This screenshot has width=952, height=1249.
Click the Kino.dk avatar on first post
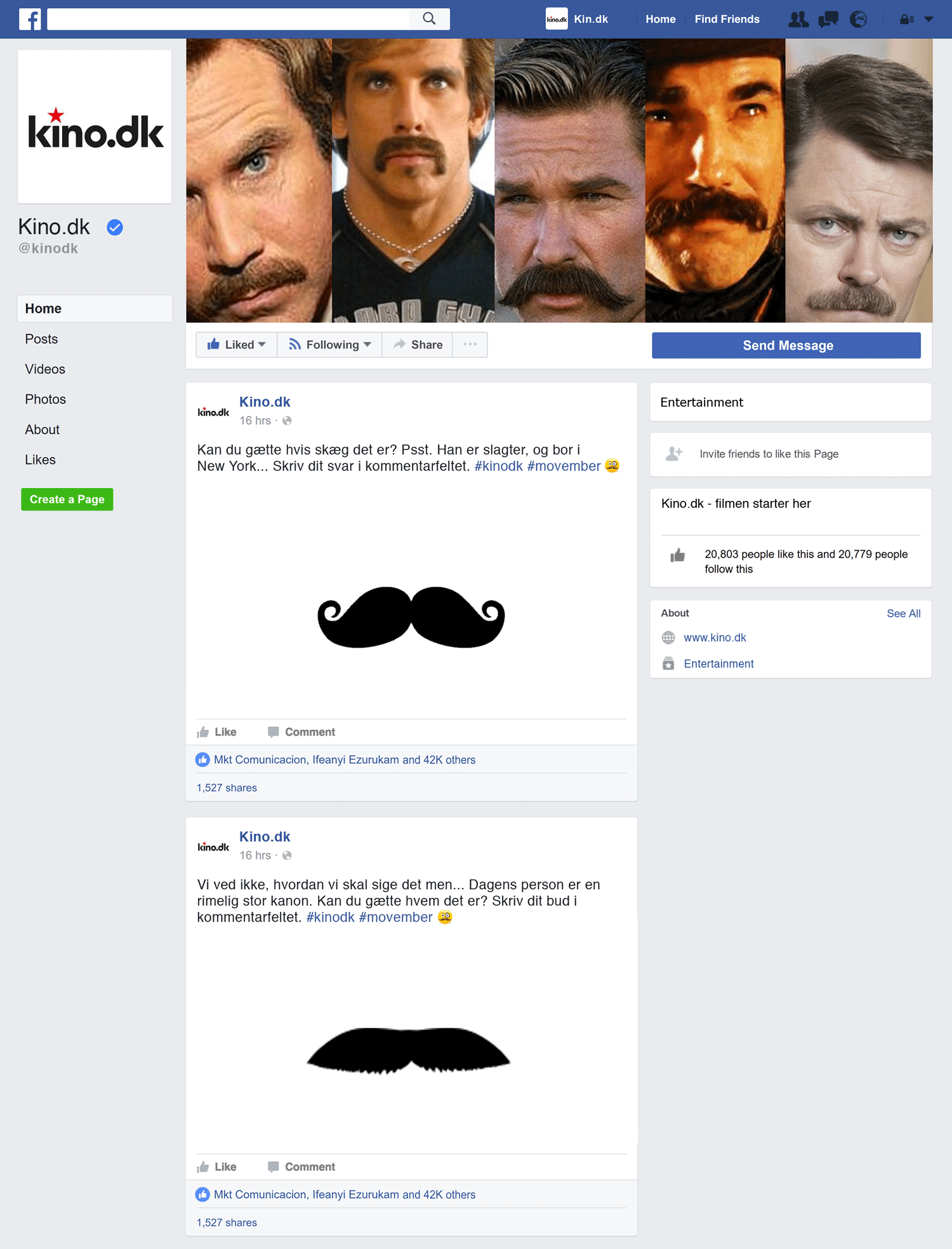pos(213,412)
